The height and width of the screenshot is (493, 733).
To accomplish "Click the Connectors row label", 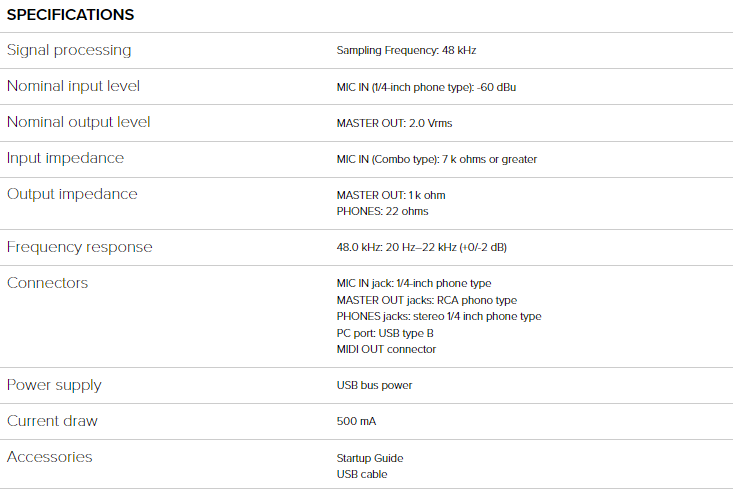I will tap(47, 283).
